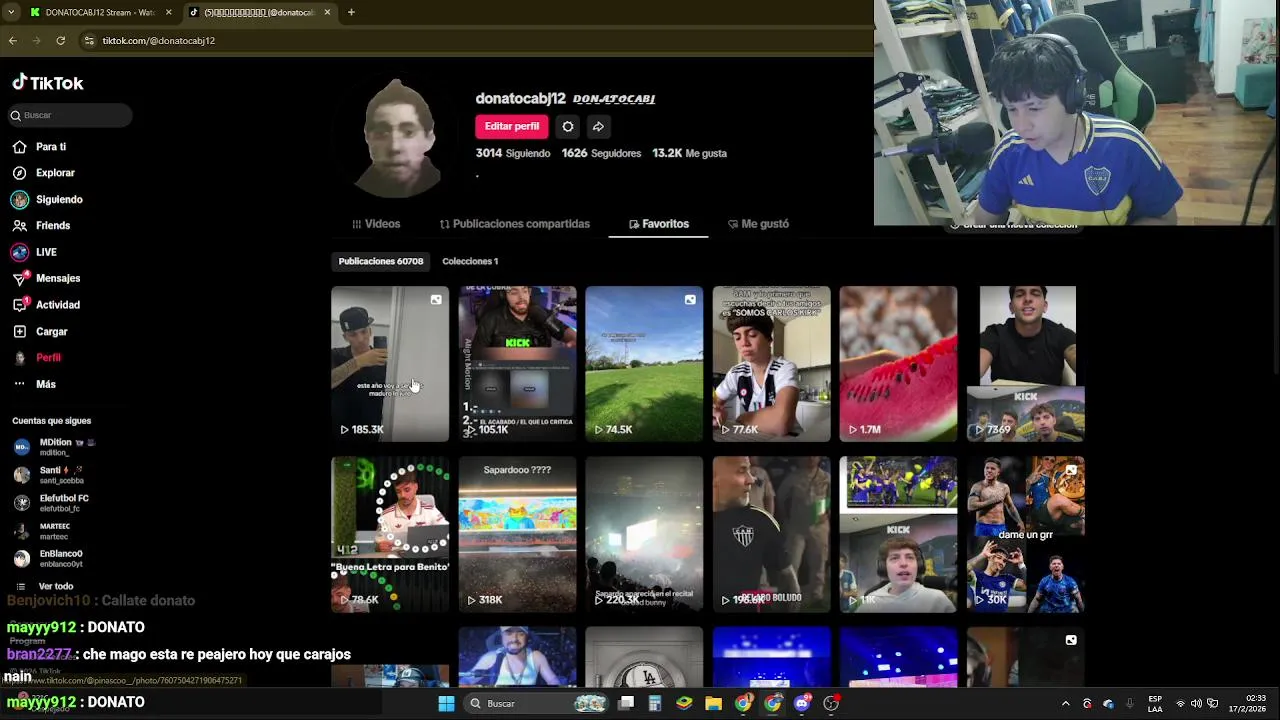Switch to DONATOCABJ12 Stream browser tab

pyautogui.click(x=100, y=12)
